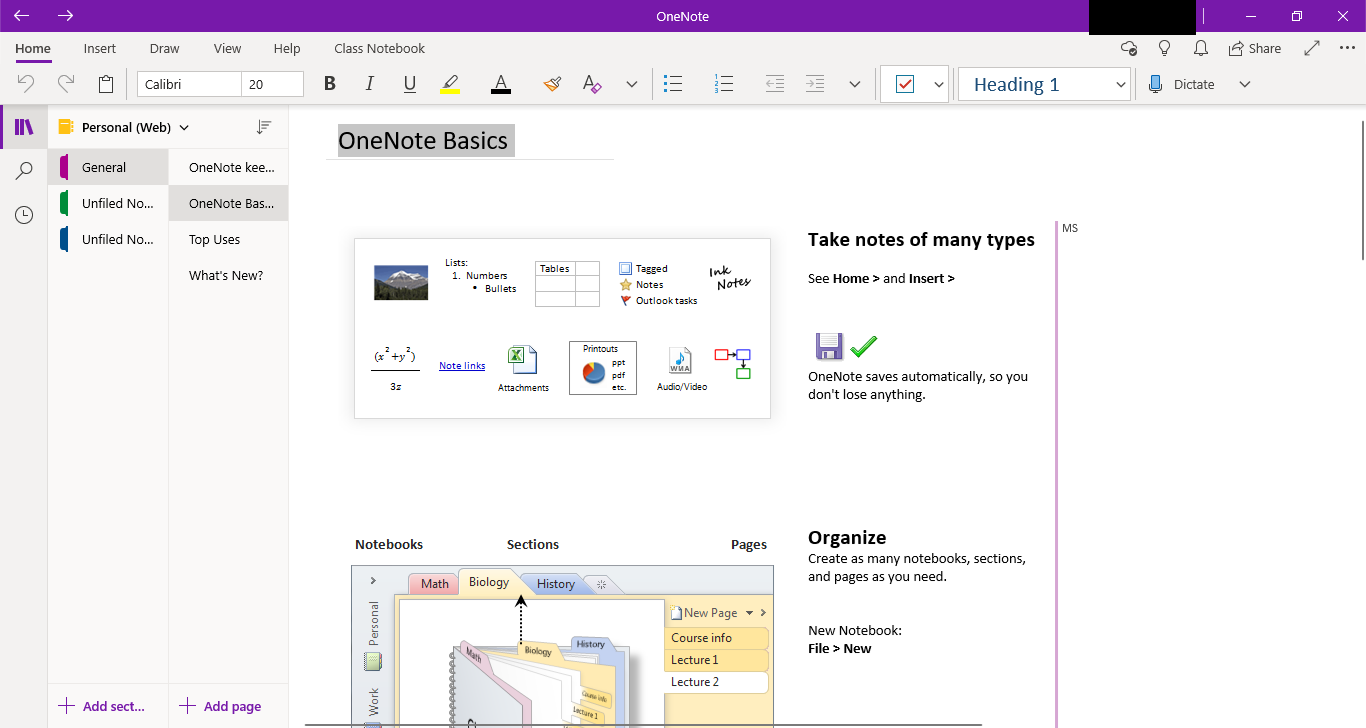Click the Undo icon
Image resolution: width=1366 pixels, height=728 pixels.
tap(26, 84)
